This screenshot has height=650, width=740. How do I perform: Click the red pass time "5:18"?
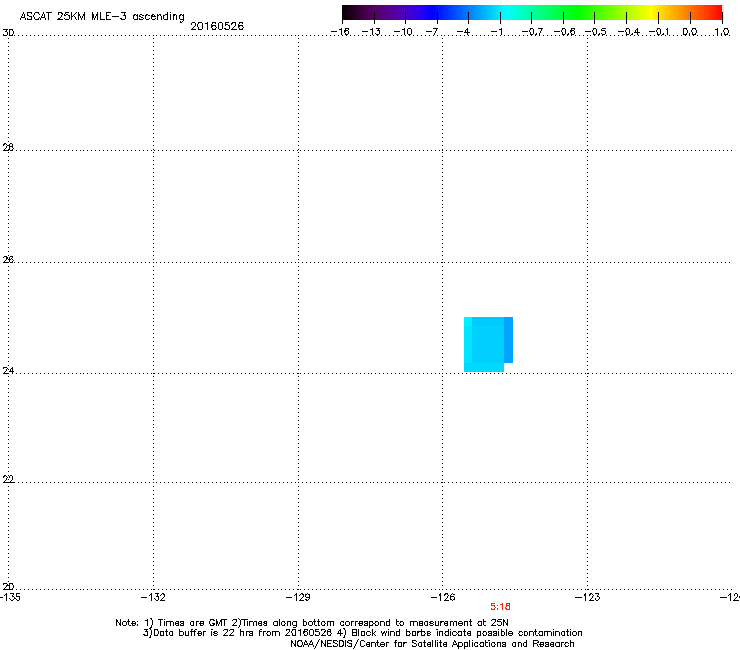click(500, 607)
